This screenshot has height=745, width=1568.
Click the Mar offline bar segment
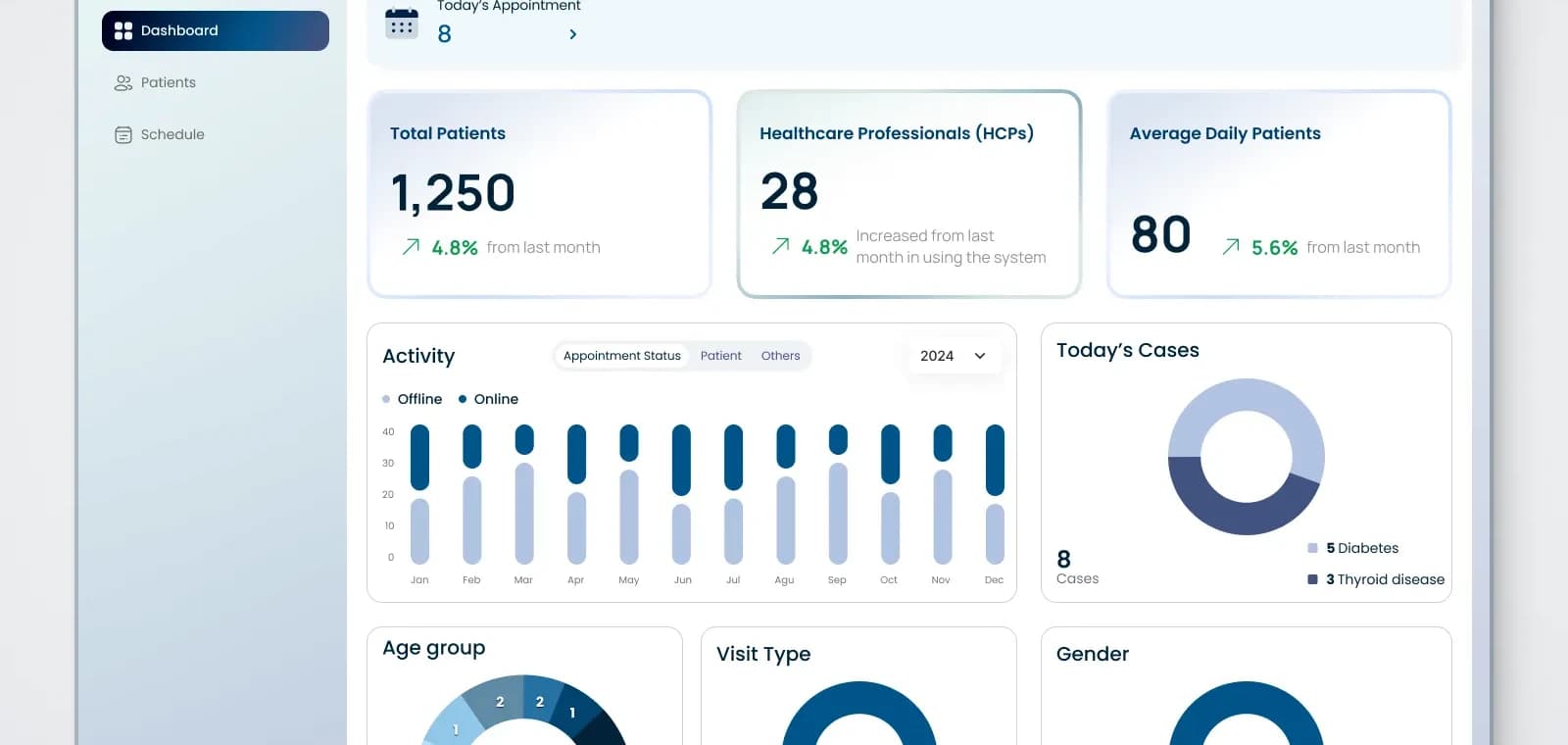pyautogui.click(x=524, y=514)
